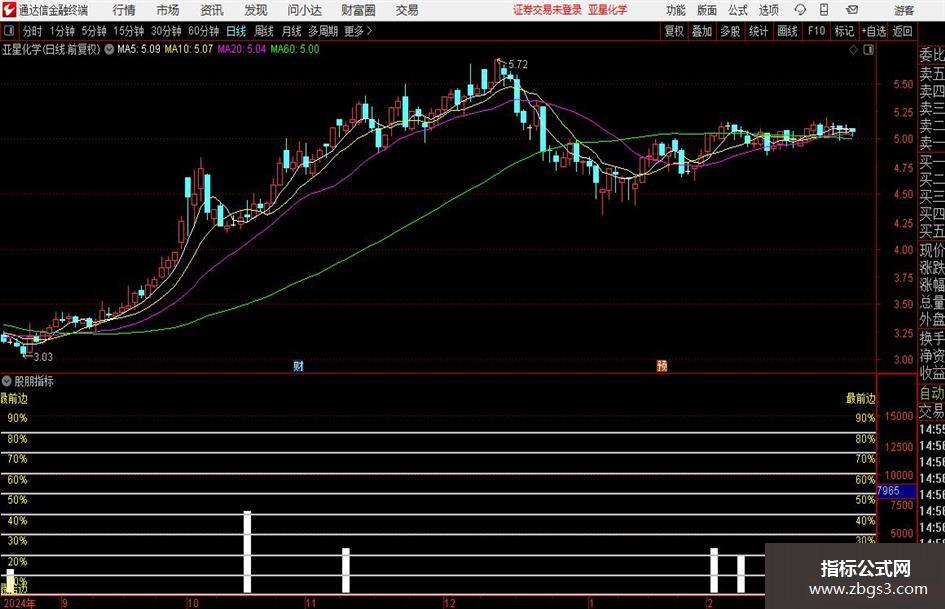Switch to the 60分钟 period tab
The image size is (945, 609).
click(x=204, y=31)
